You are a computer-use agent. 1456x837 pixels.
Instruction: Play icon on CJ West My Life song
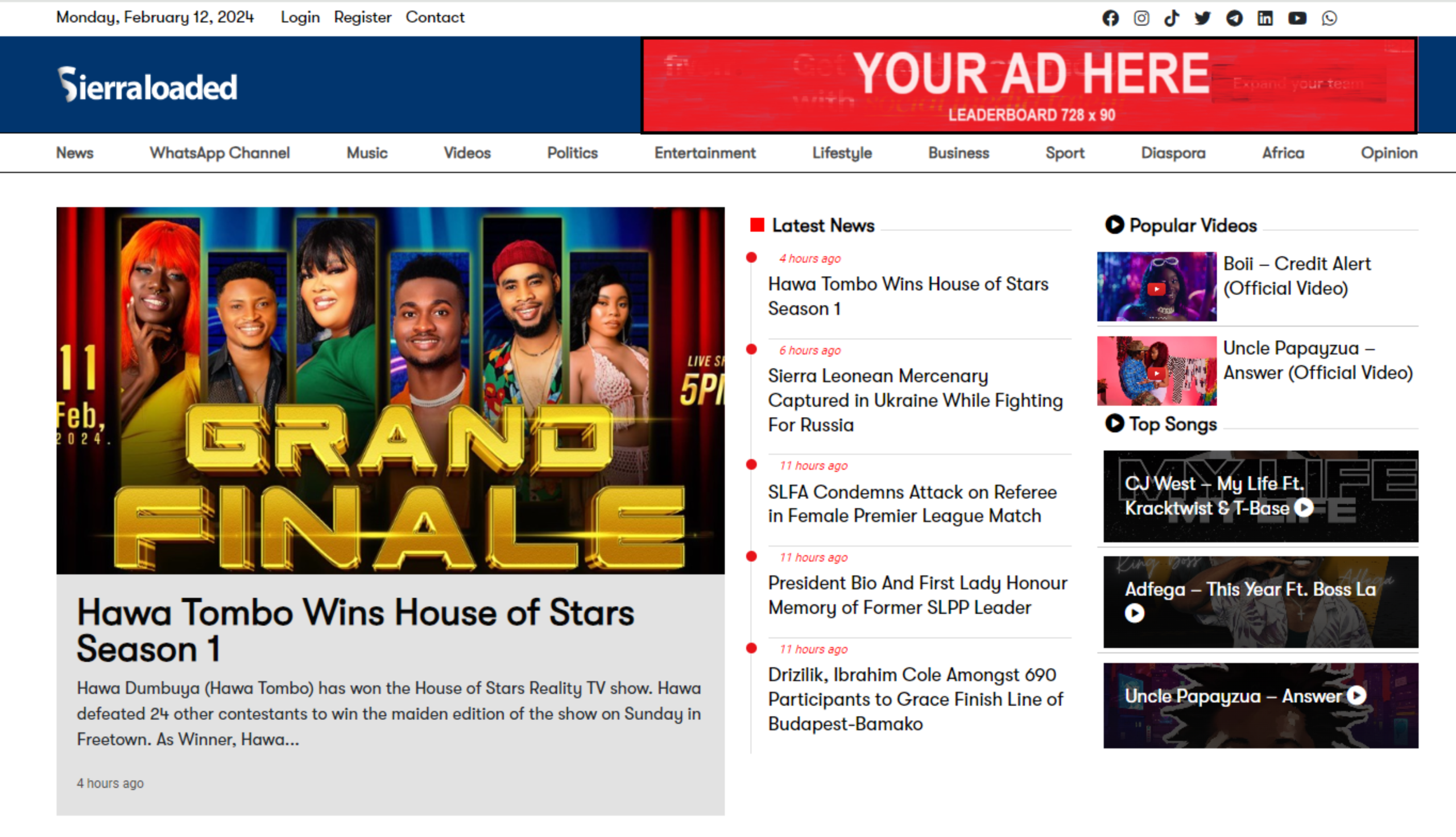click(1304, 508)
